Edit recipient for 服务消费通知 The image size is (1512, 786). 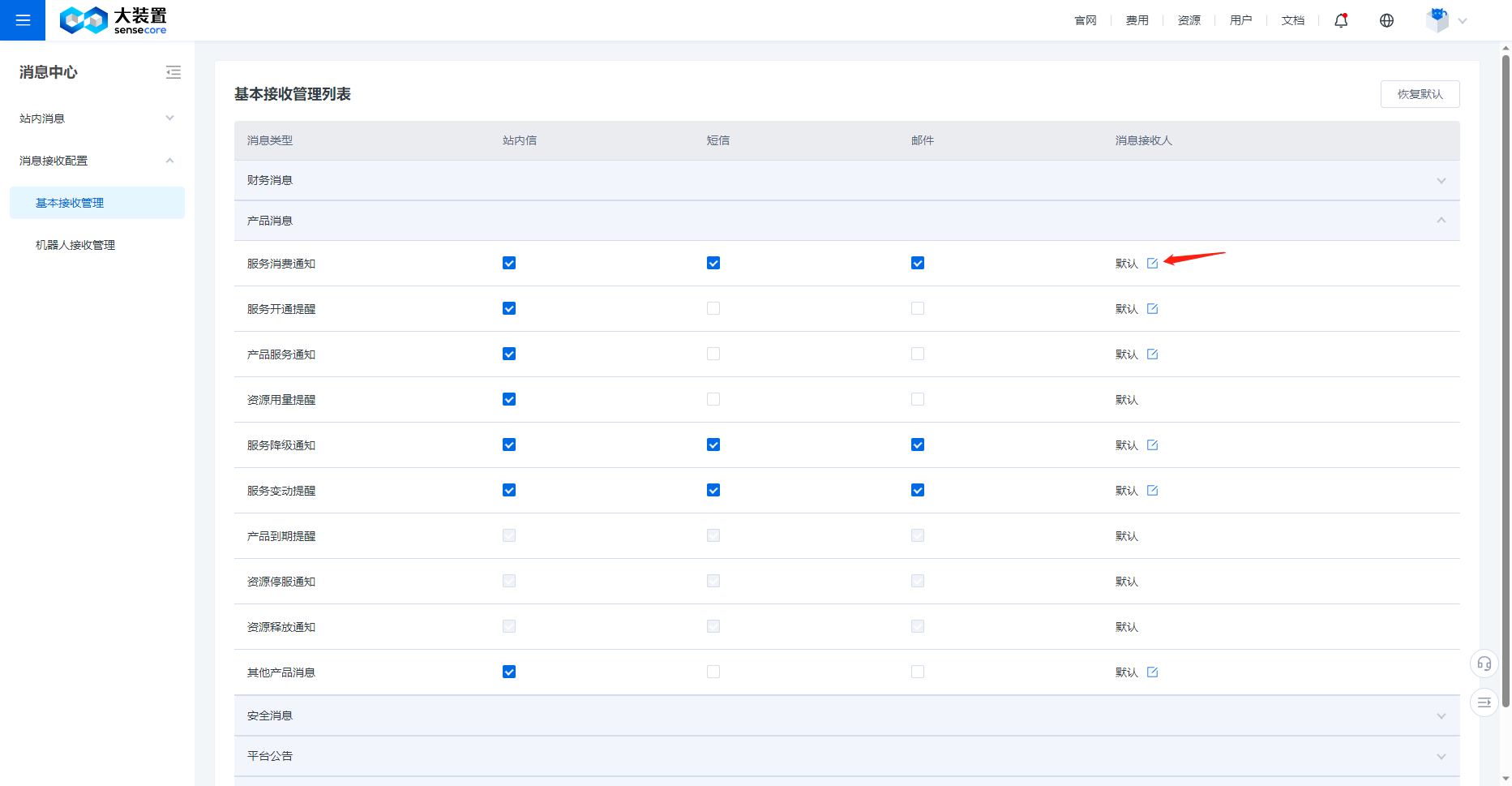(1153, 264)
